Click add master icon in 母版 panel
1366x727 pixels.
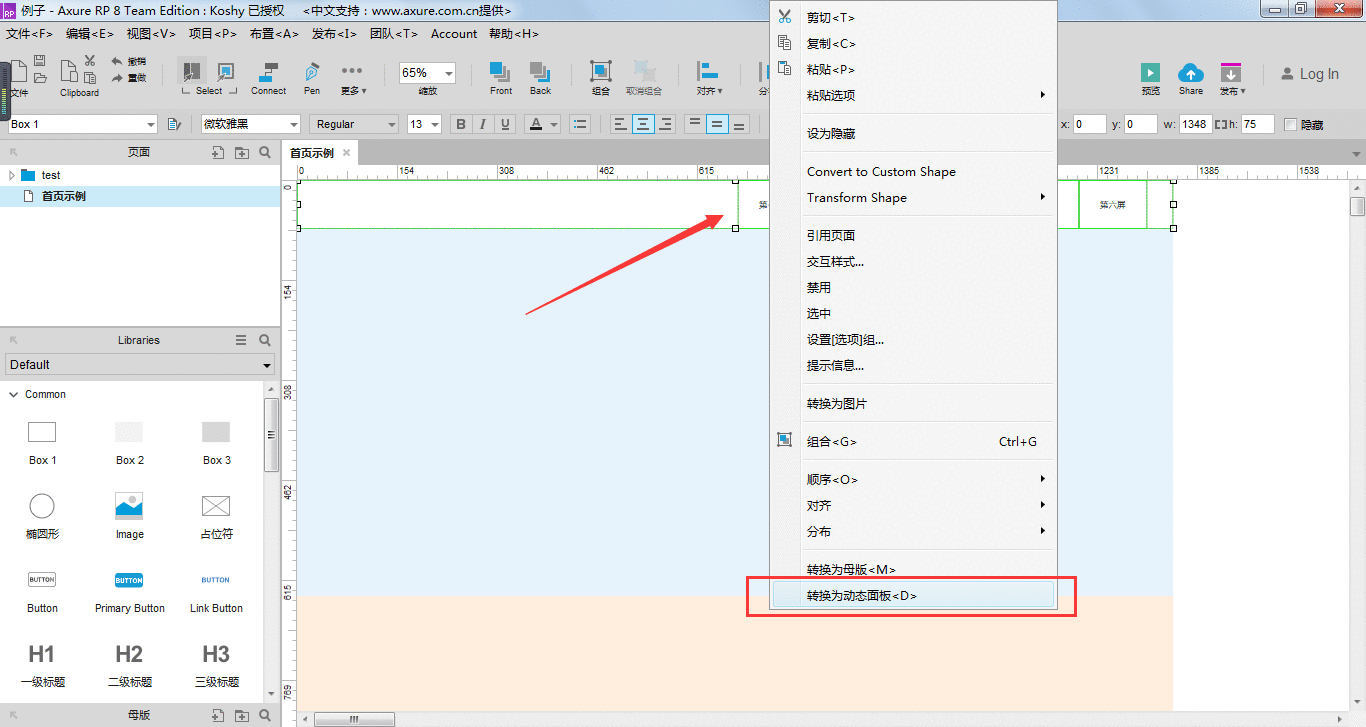tap(218, 715)
